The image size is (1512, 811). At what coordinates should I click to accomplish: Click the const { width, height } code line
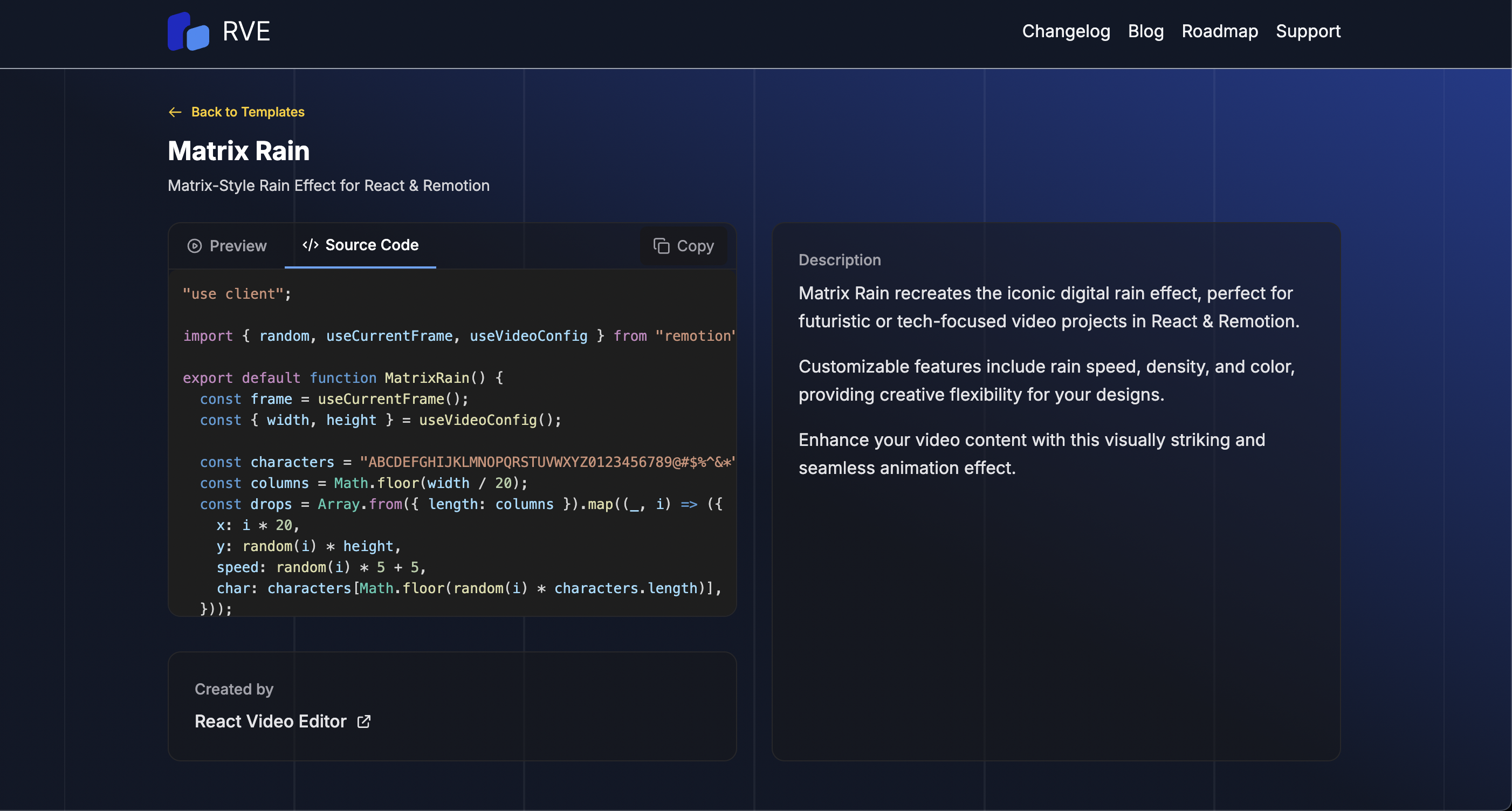click(380, 420)
